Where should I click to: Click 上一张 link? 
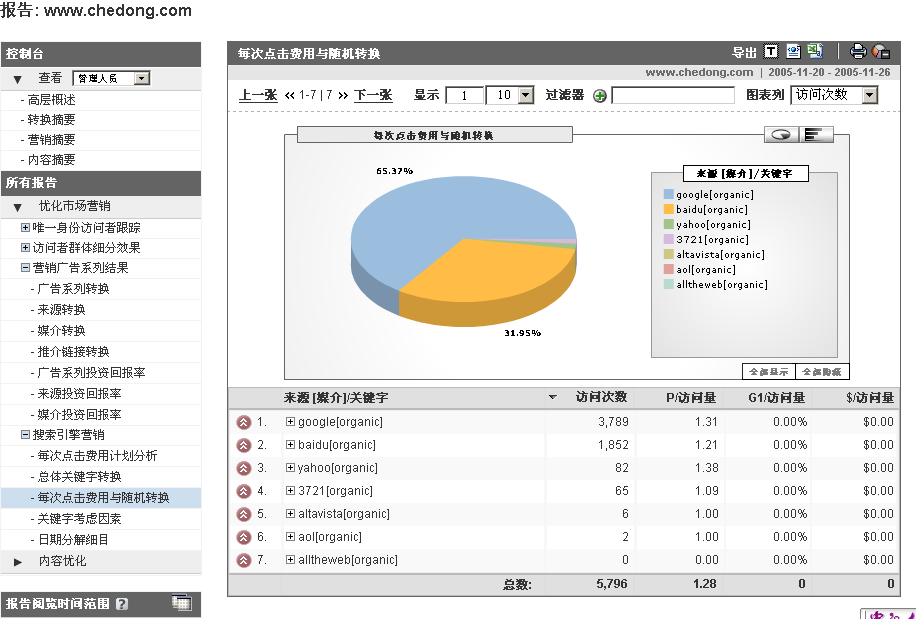click(x=258, y=95)
